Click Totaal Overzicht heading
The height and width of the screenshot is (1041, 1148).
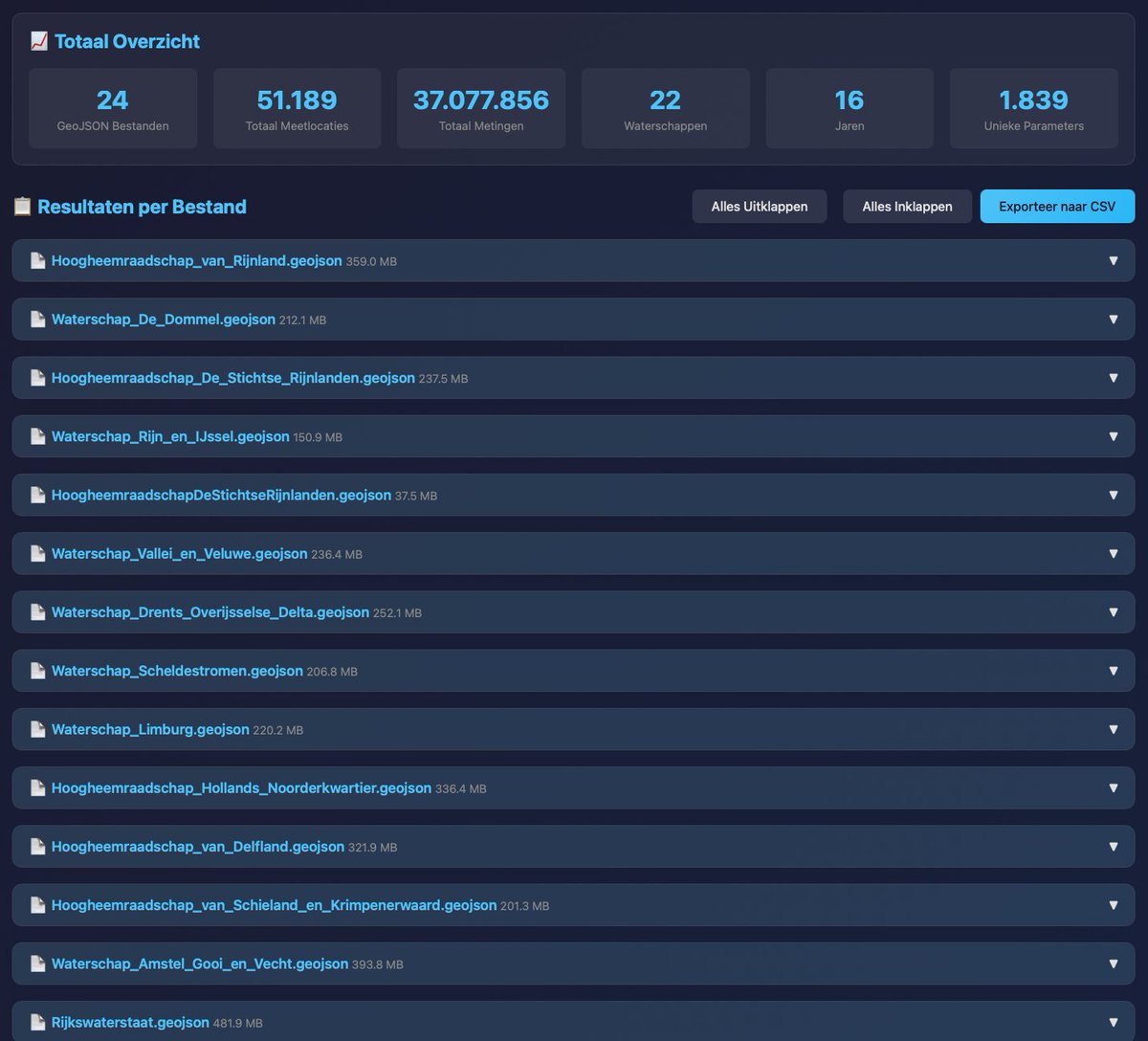[127, 41]
